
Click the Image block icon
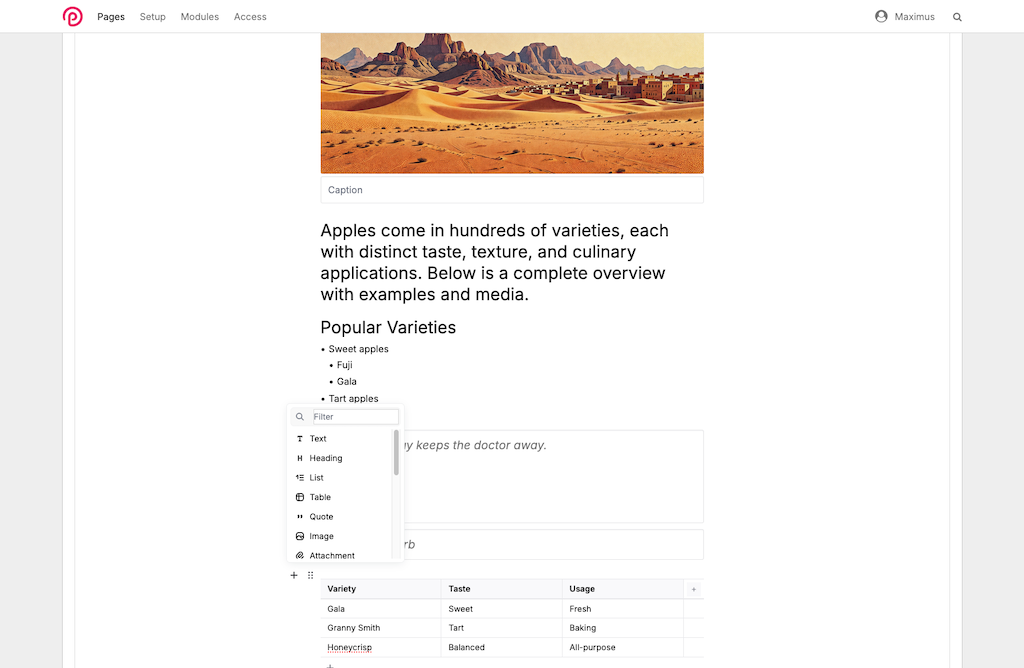click(x=300, y=536)
